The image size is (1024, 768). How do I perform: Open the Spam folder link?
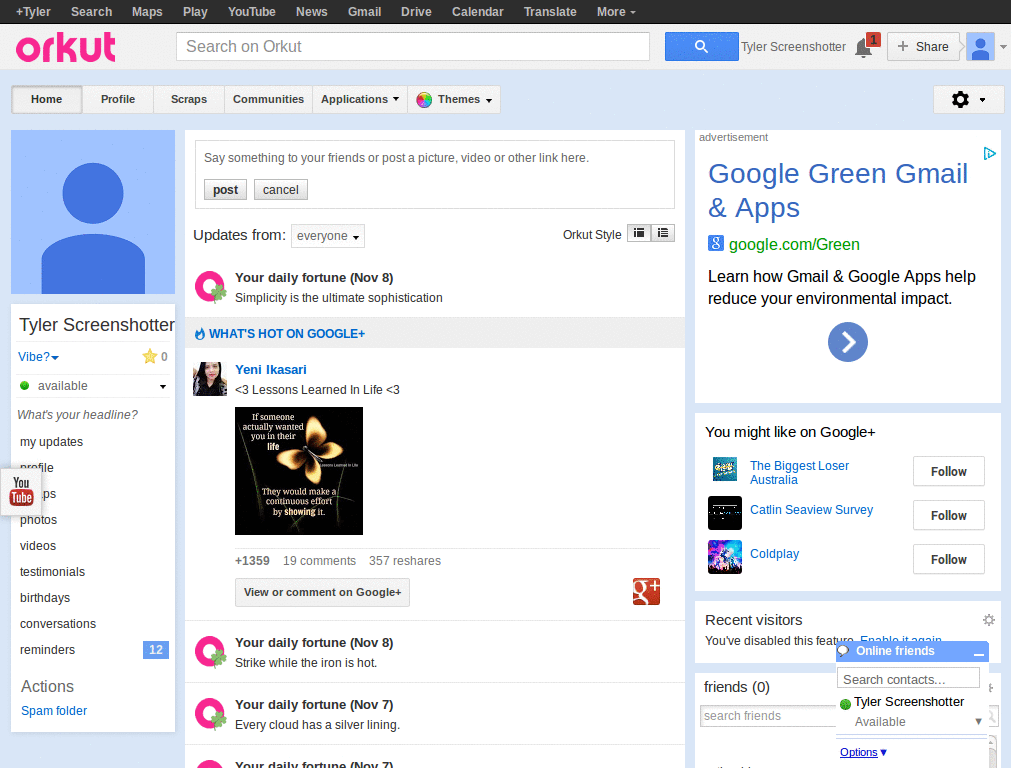(x=54, y=711)
